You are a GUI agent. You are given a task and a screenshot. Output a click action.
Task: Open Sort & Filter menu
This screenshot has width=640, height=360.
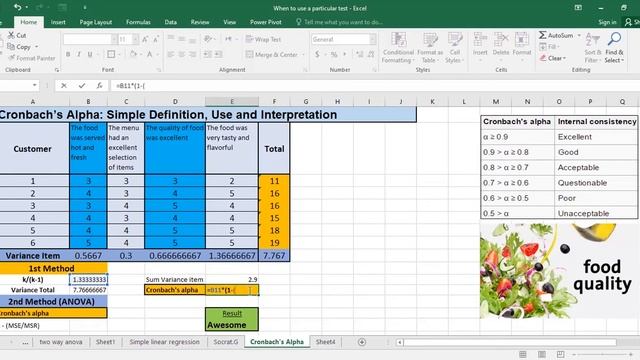(592, 48)
